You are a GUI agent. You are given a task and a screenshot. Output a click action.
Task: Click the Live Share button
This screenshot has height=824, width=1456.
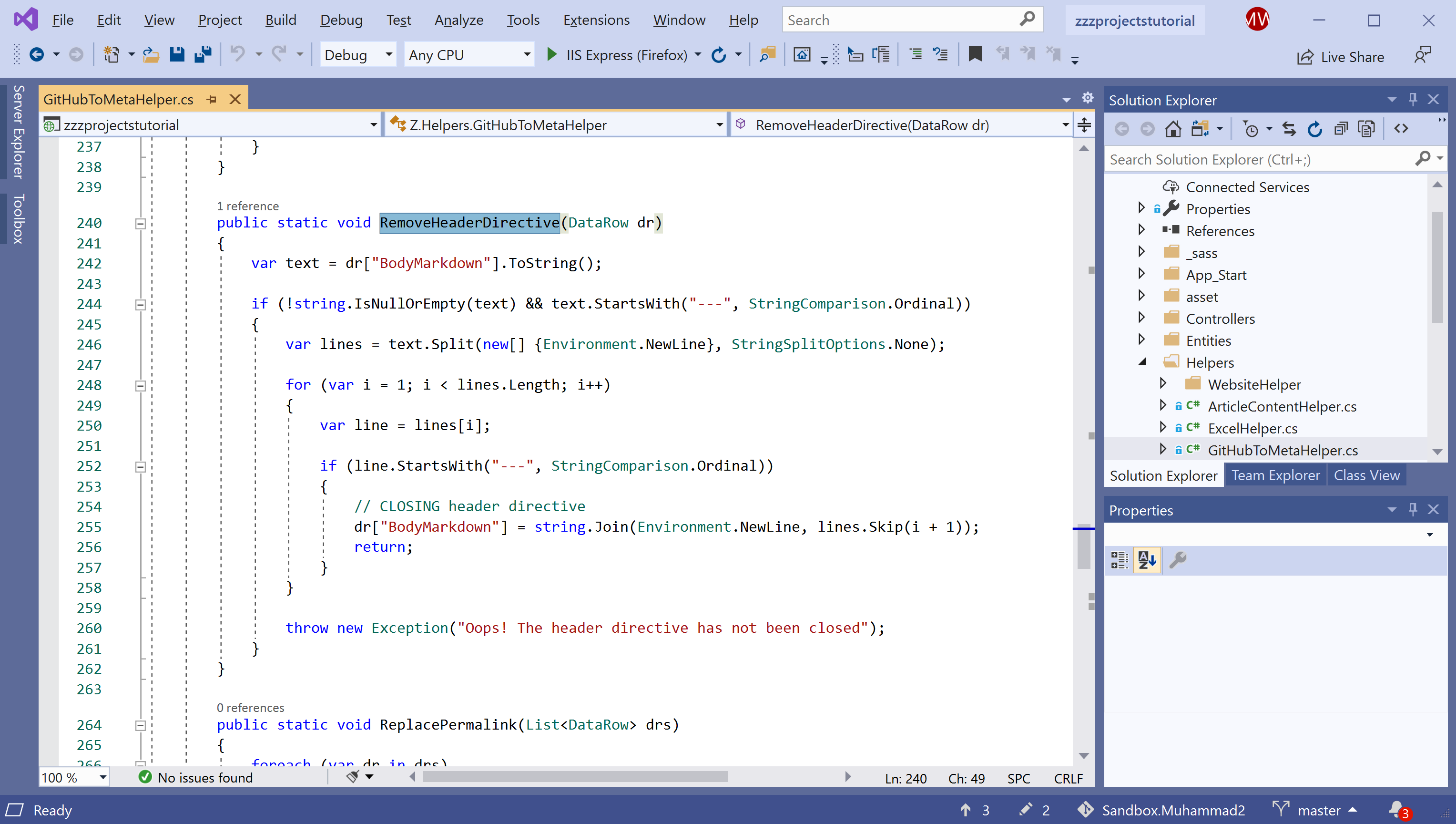1341,57
